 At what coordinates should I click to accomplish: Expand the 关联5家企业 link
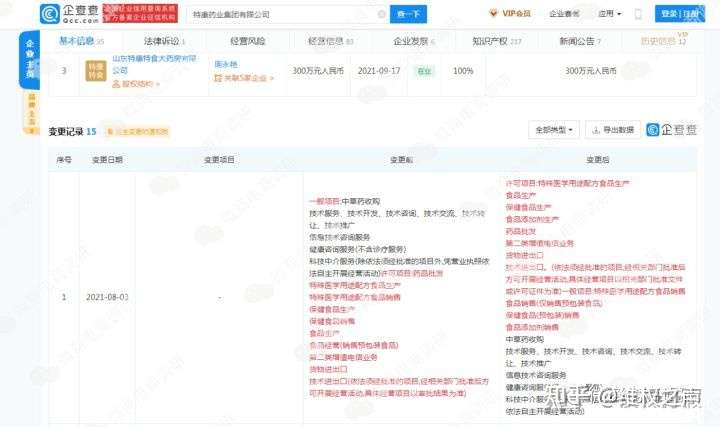244,78
